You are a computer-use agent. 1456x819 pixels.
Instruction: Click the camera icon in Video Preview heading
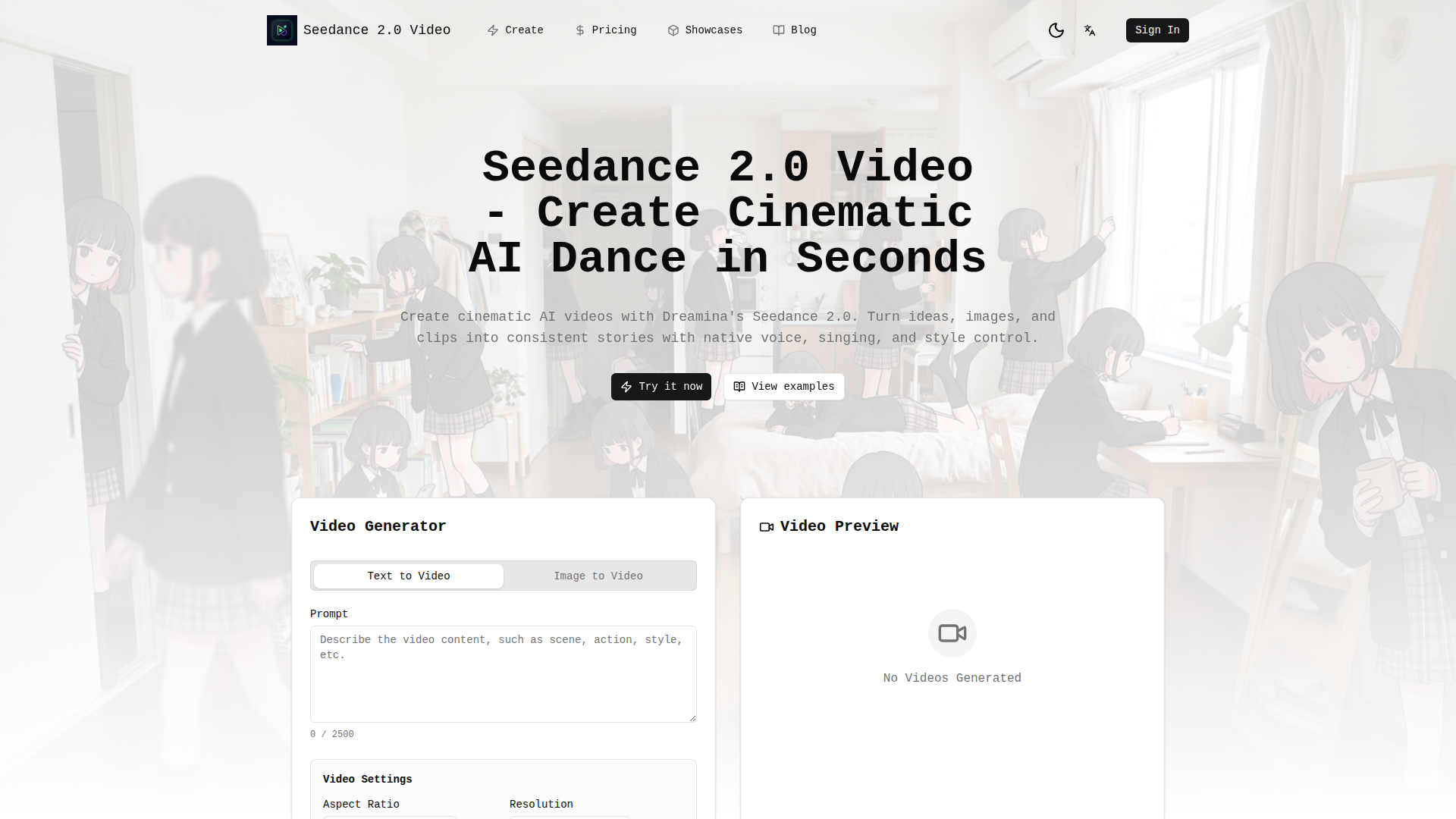[766, 527]
